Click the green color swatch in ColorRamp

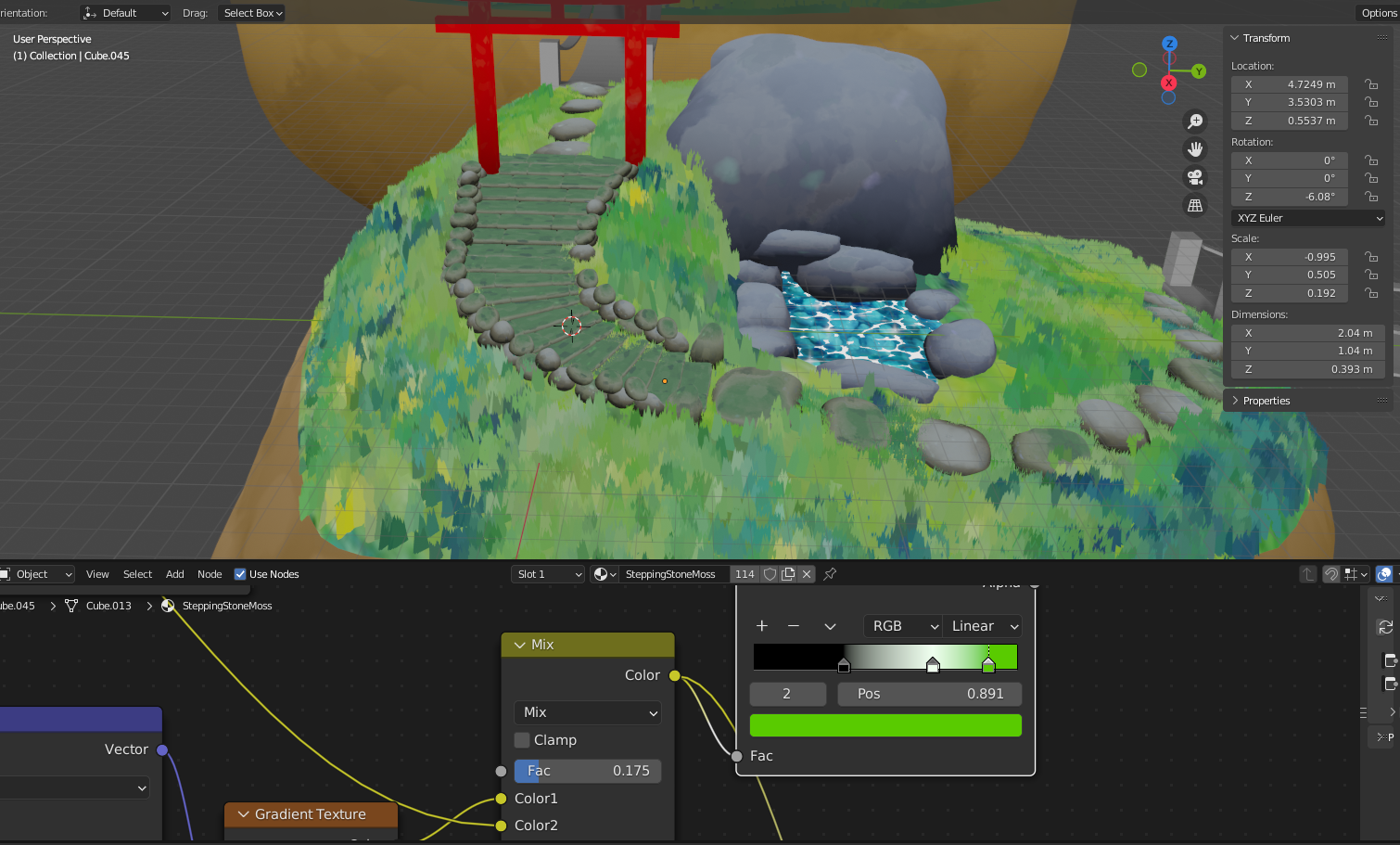tap(885, 725)
